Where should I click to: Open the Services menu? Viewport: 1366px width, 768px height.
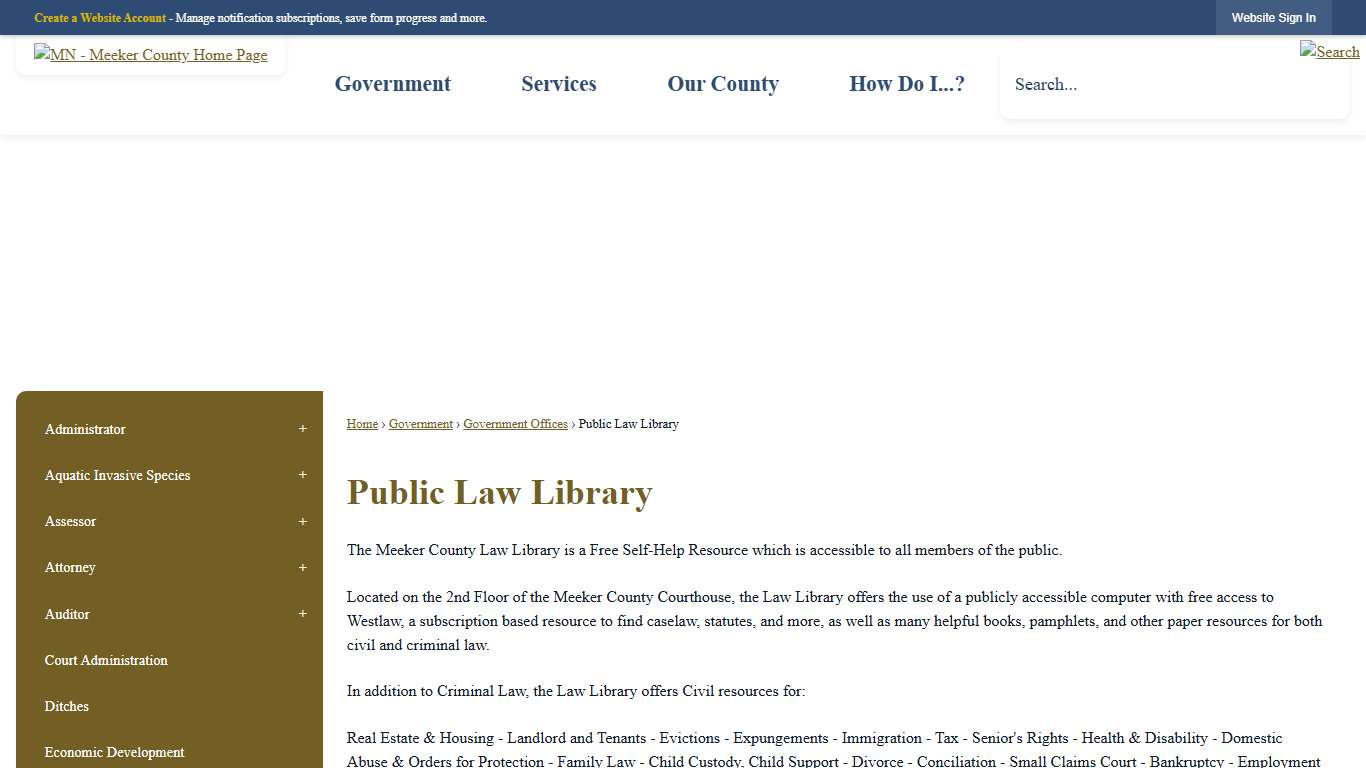click(x=558, y=84)
